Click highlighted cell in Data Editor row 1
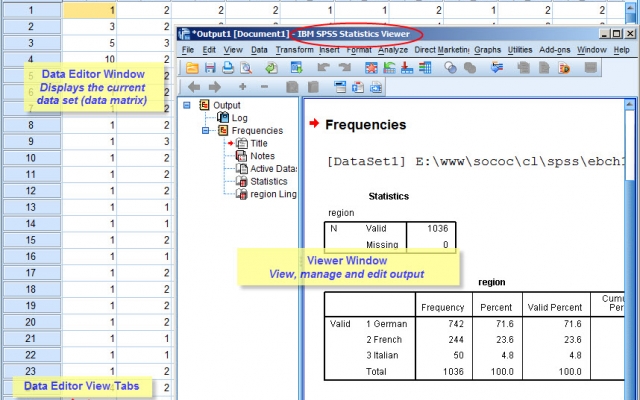640x400 pixels. 89,10
